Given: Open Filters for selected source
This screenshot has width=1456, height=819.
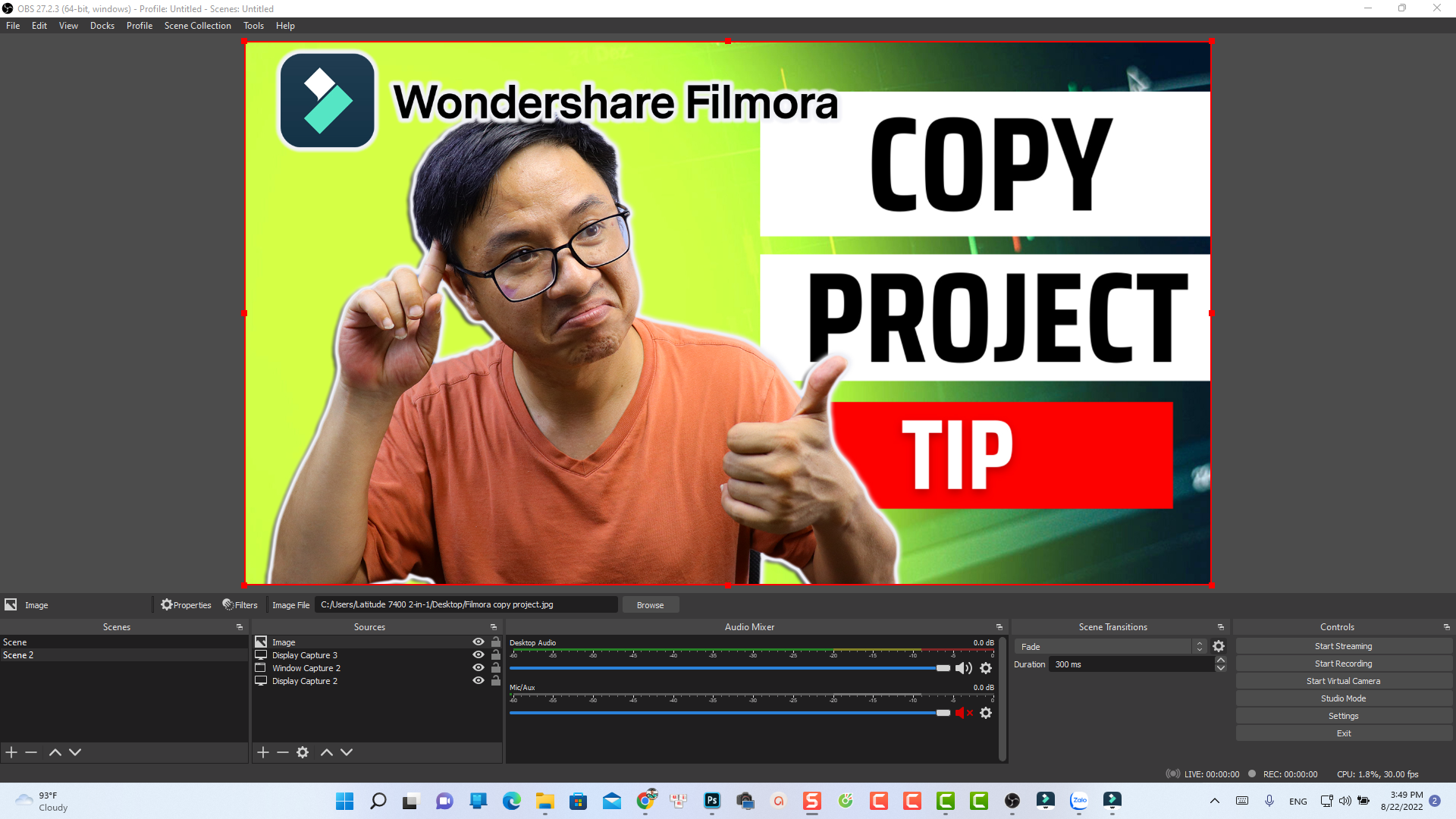Looking at the screenshot, I should (240, 605).
